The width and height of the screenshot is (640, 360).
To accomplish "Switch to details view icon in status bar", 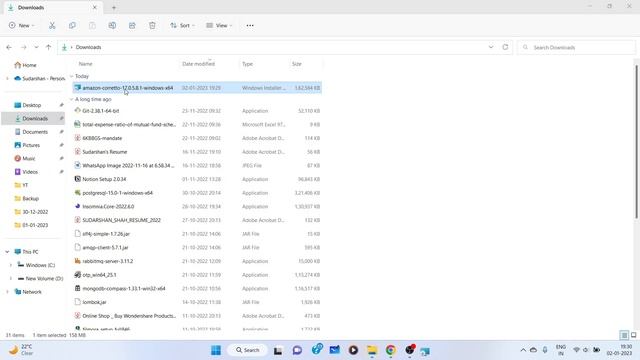I will (624, 335).
